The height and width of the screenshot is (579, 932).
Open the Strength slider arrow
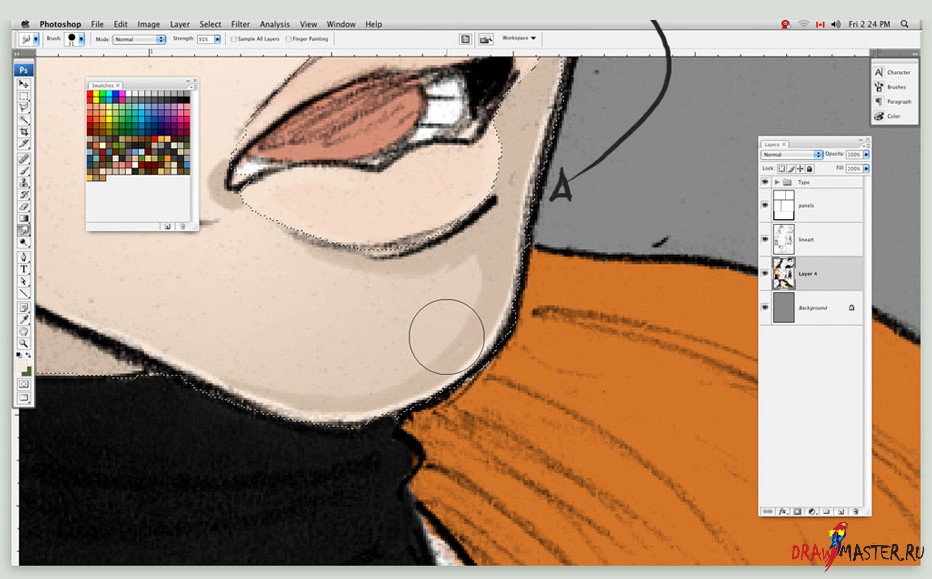[218, 39]
